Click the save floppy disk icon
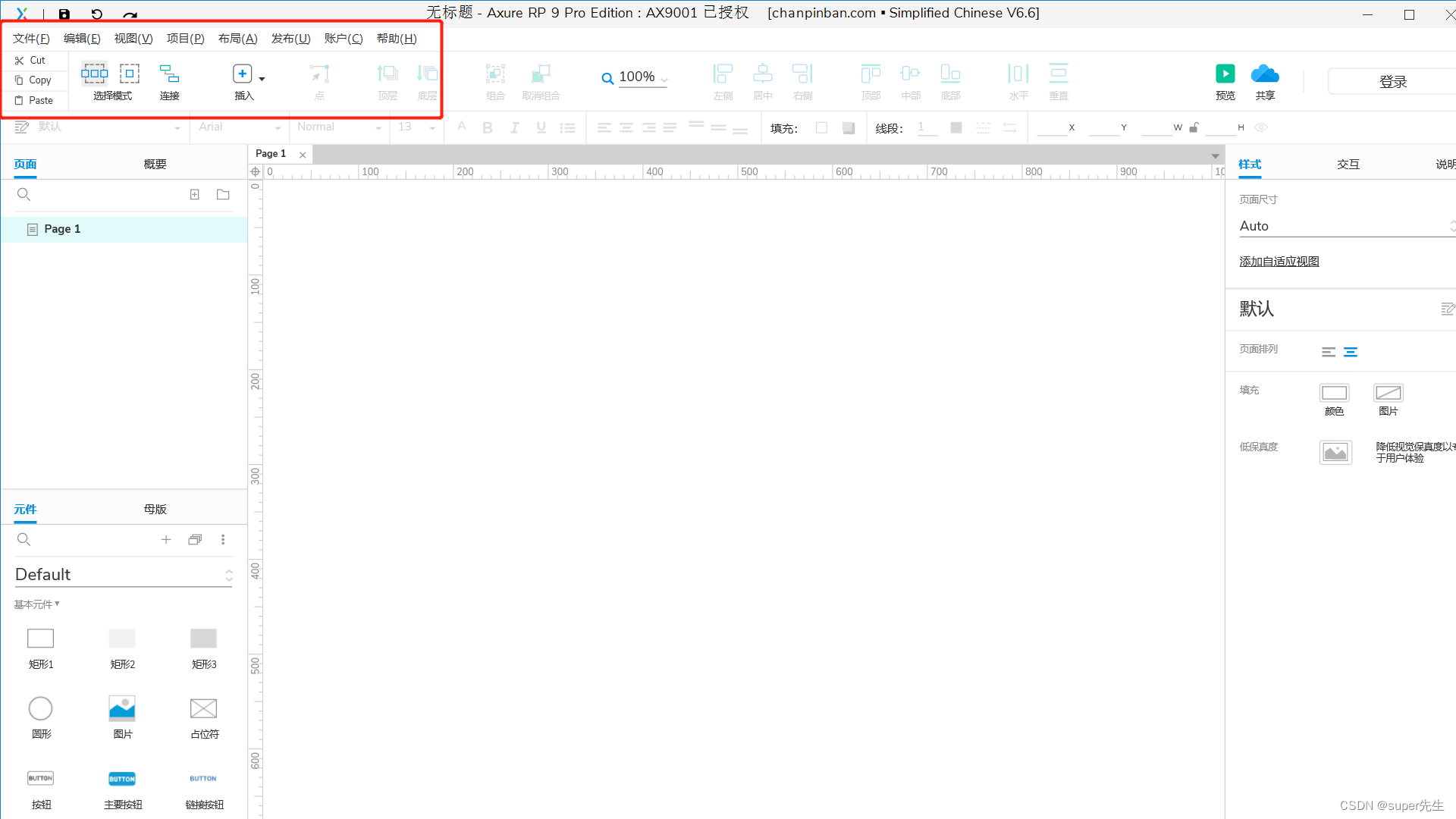This screenshot has height=819, width=1456. pos(64,14)
